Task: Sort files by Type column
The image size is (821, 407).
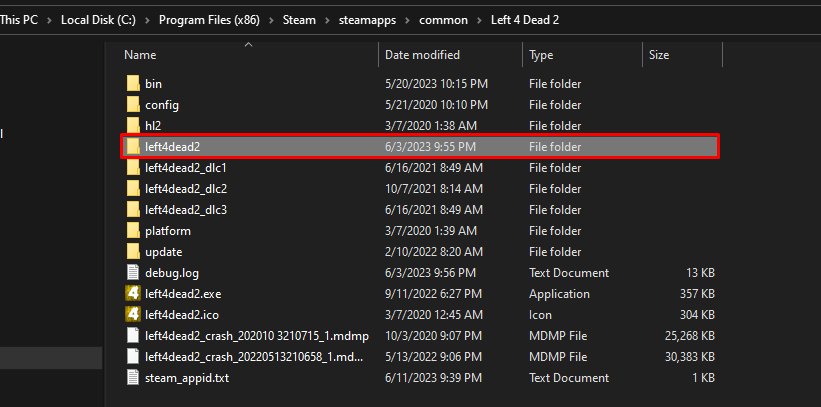Action: click(541, 55)
